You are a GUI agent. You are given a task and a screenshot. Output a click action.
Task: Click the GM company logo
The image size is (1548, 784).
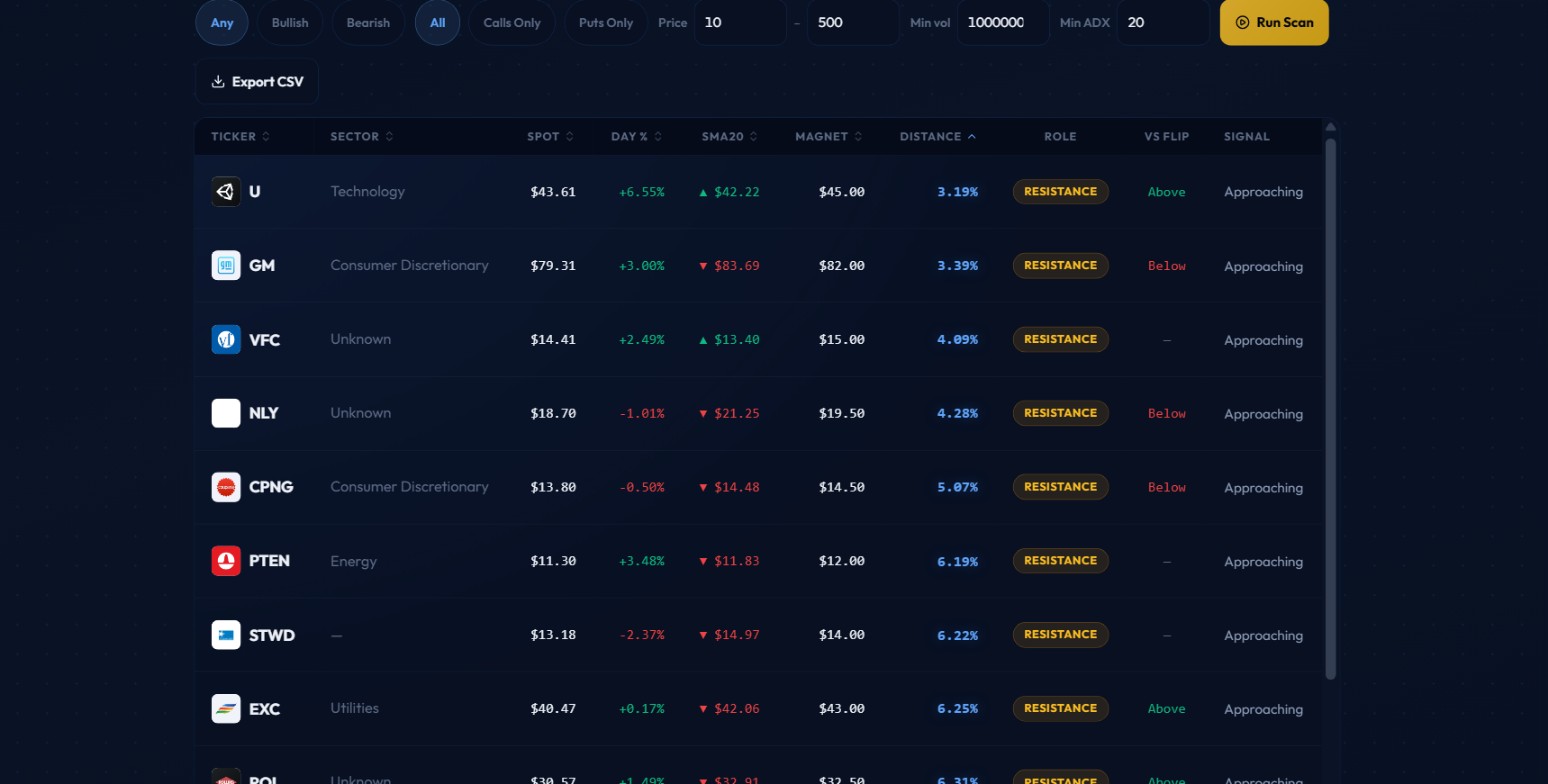point(226,265)
